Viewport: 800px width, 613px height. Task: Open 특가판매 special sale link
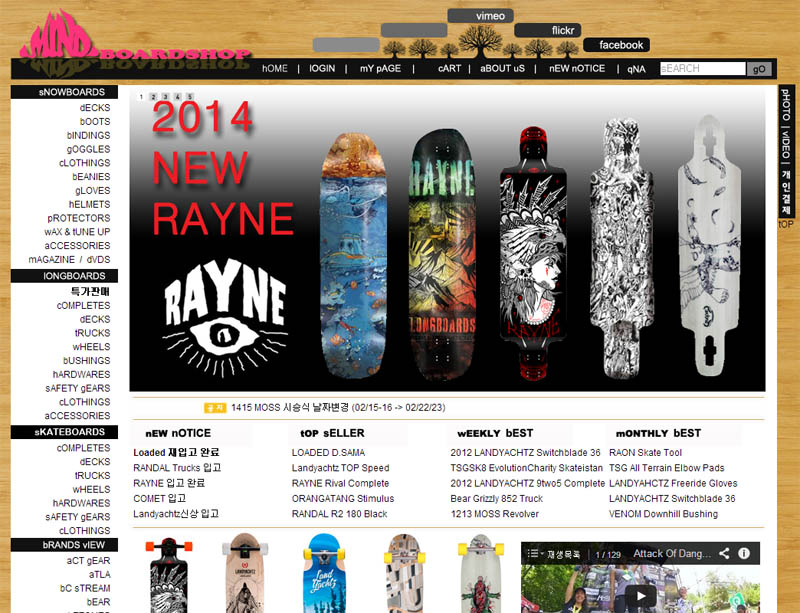tap(90, 291)
